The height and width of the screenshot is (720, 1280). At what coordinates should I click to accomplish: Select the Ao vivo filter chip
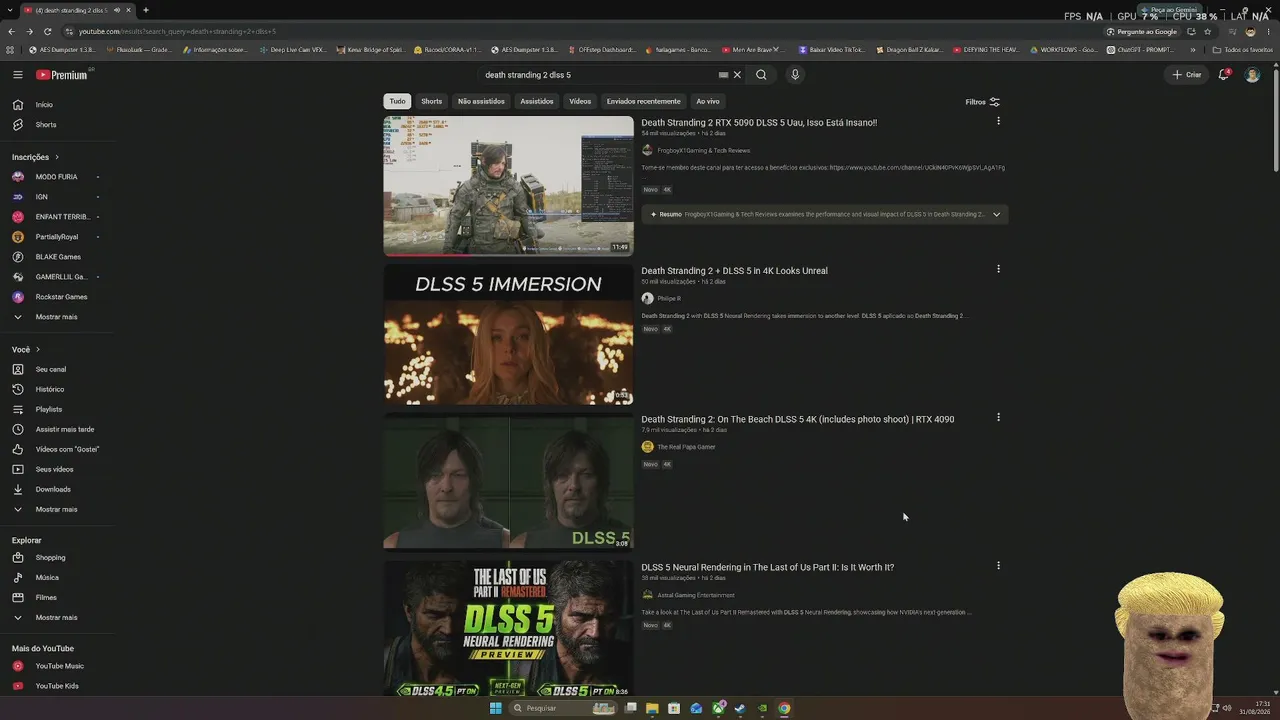tap(708, 101)
